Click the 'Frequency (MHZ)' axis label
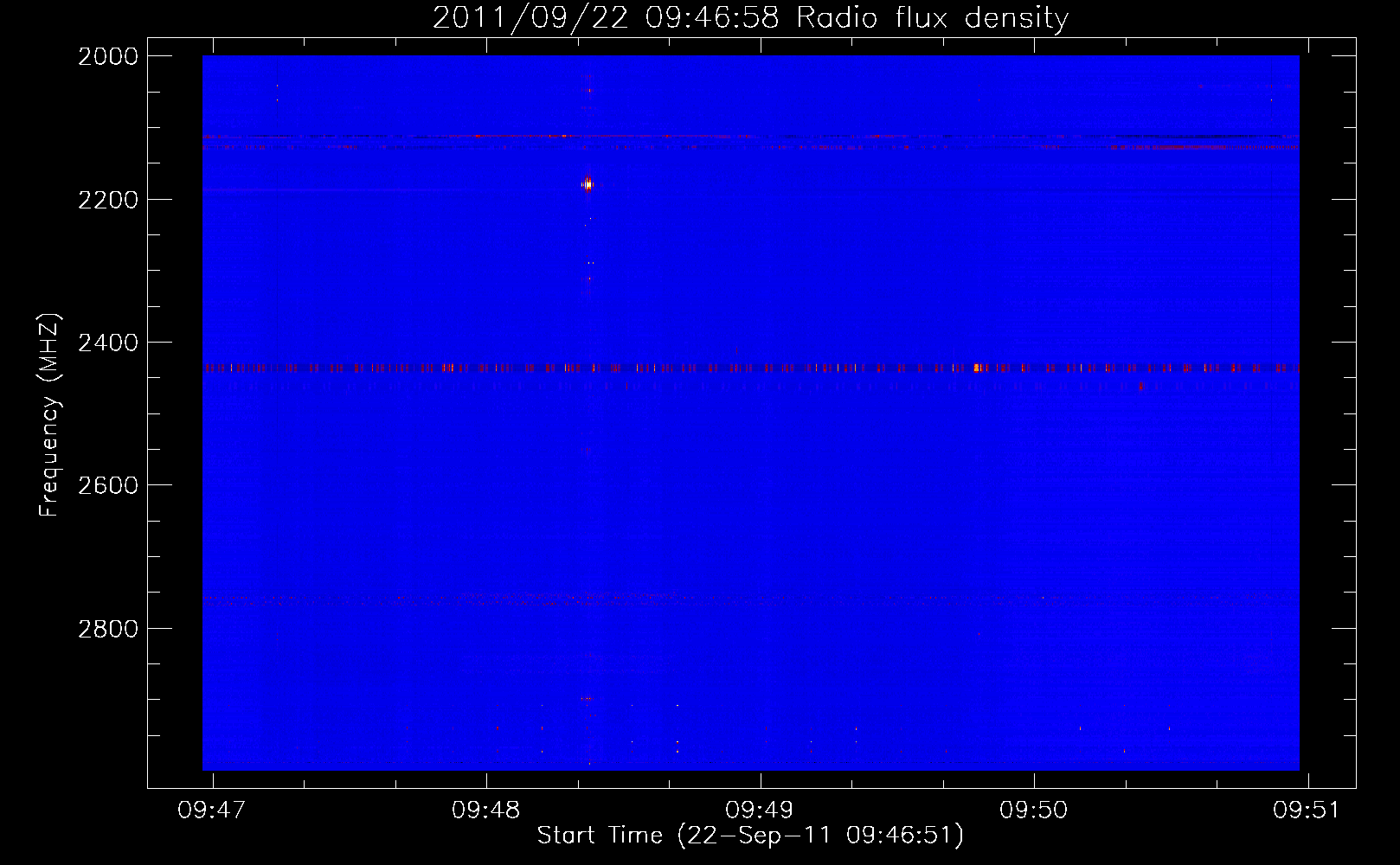The image size is (1400, 865). click(x=49, y=414)
